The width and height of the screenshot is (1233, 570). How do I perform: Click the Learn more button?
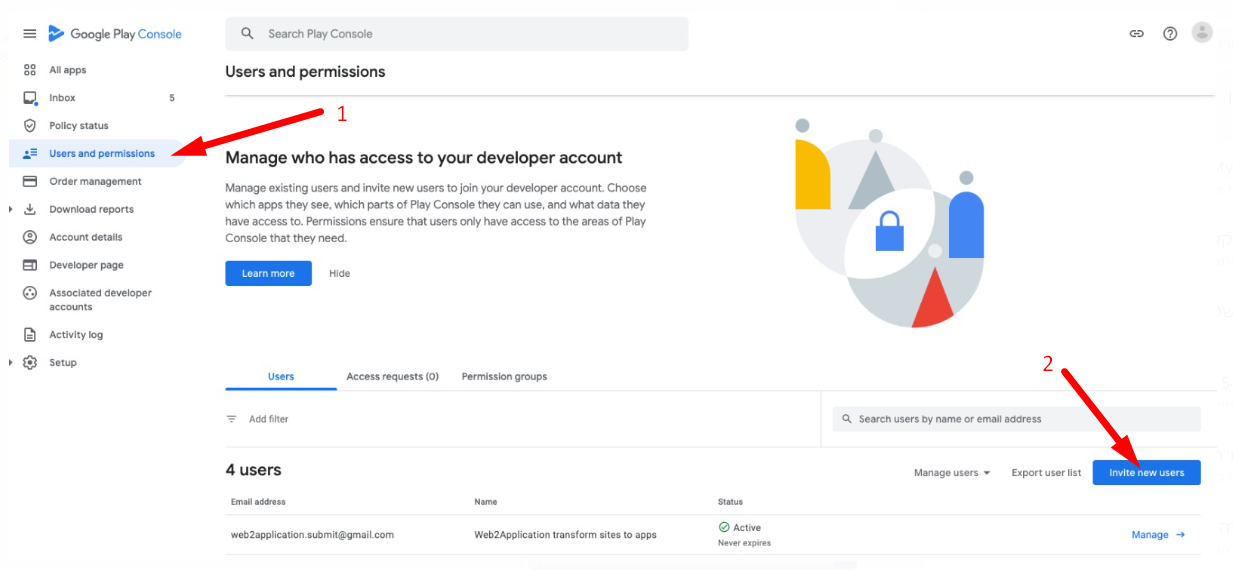(268, 274)
